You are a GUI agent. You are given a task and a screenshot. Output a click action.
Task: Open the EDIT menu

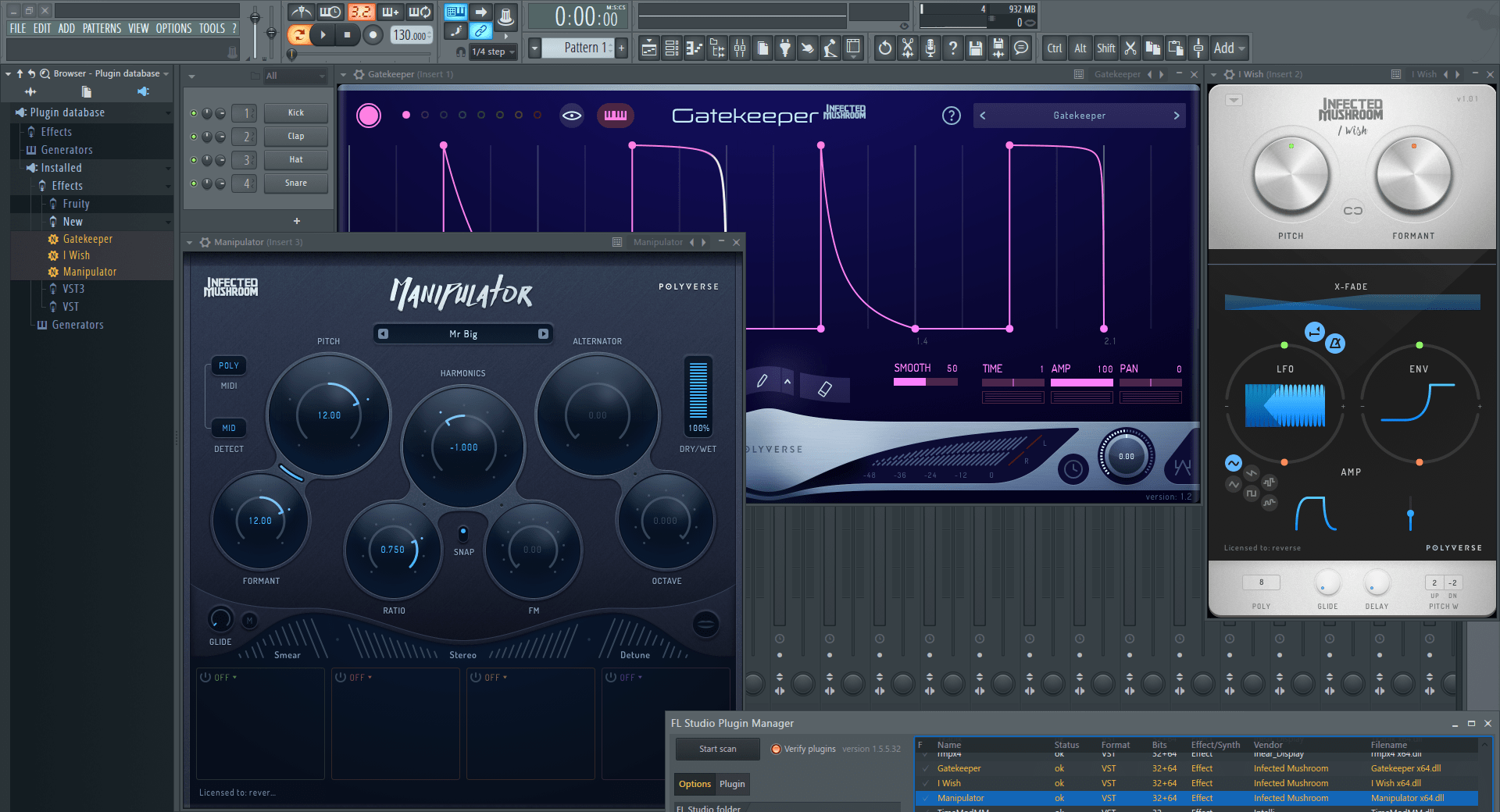pos(42,28)
